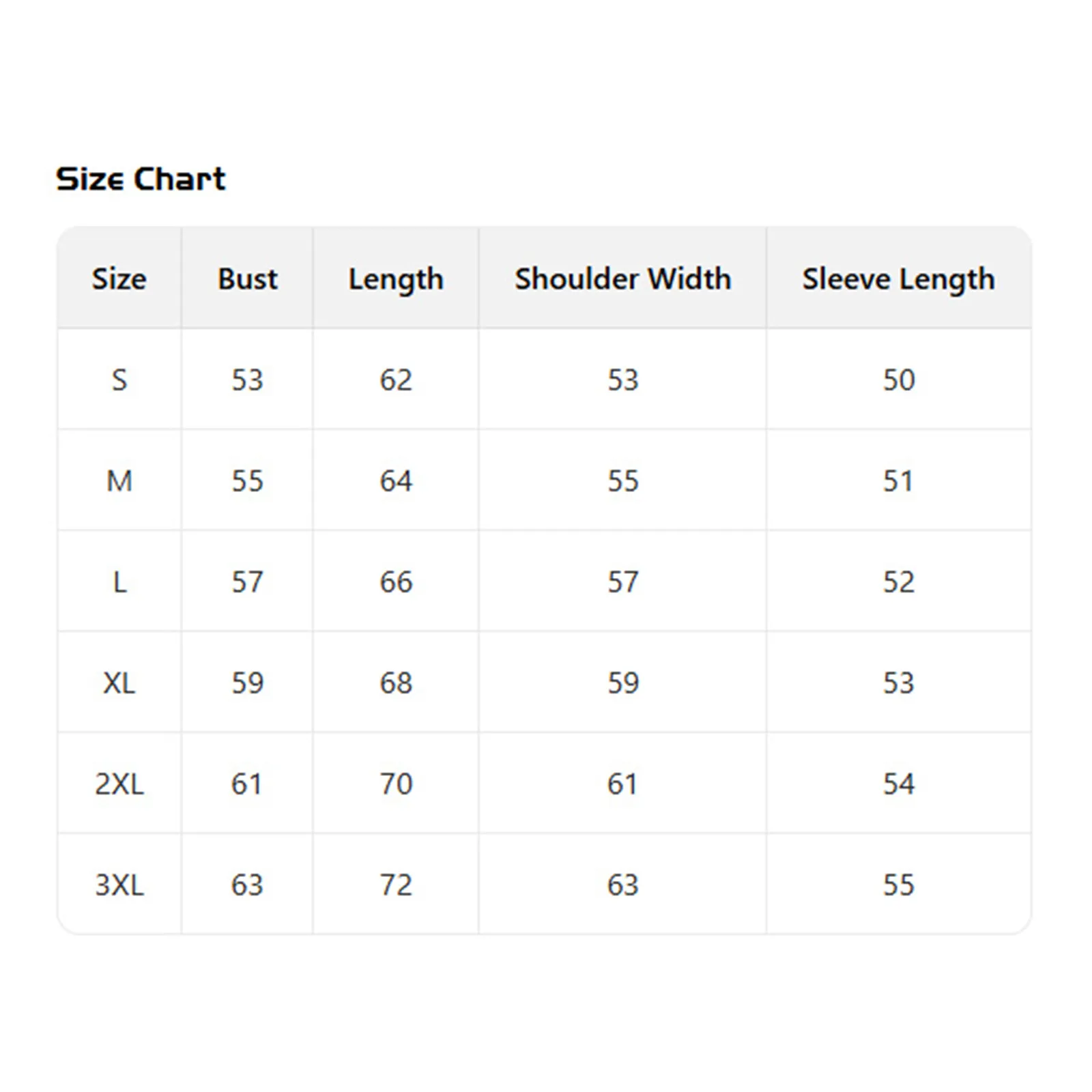The width and height of the screenshot is (1092, 1092).
Task: Click the Length value 62 for size S
Action: (396, 379)
